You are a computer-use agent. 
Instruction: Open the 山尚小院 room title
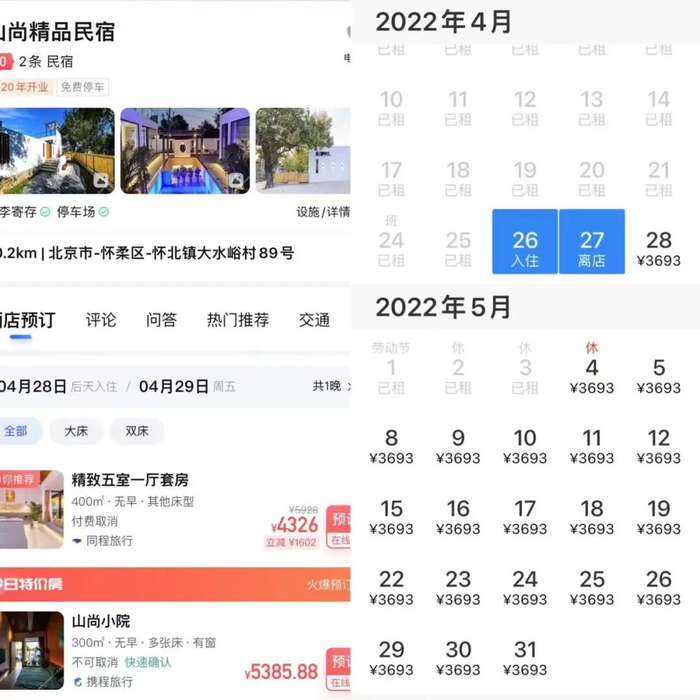101,621
